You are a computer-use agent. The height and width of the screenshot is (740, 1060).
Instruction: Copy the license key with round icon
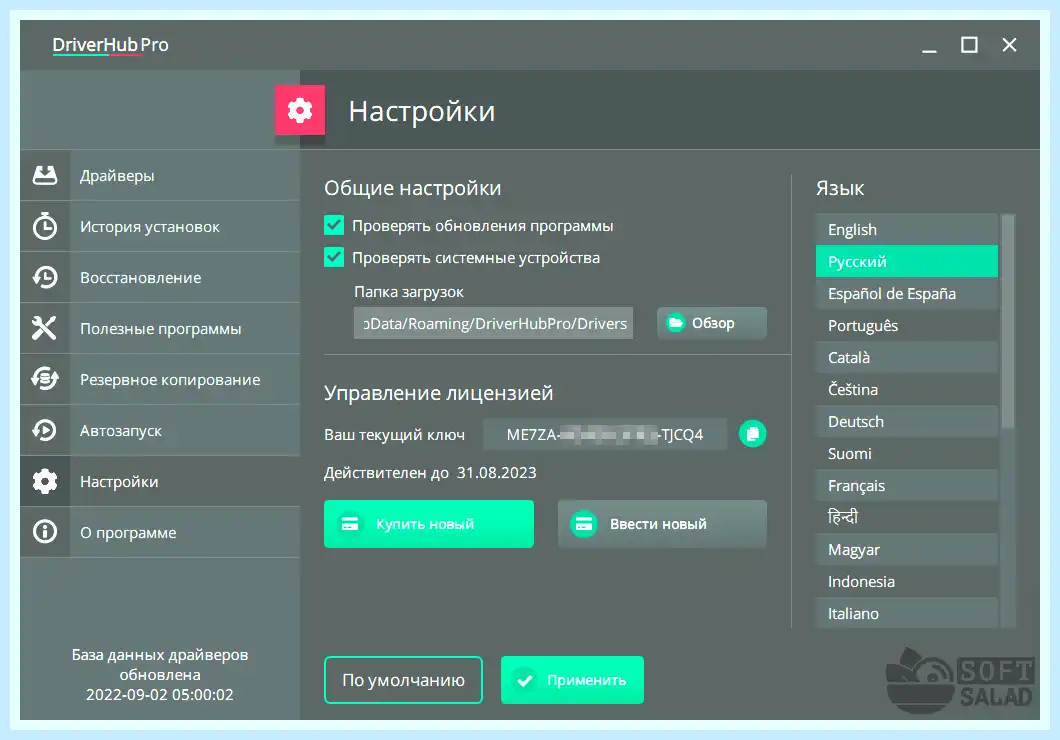(x=752, y=434)
